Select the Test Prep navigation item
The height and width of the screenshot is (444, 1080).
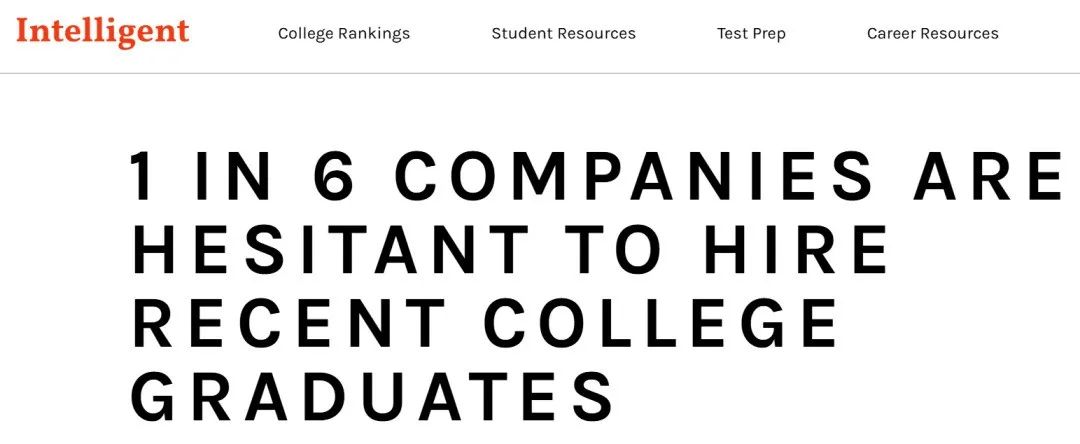point(751,33)
